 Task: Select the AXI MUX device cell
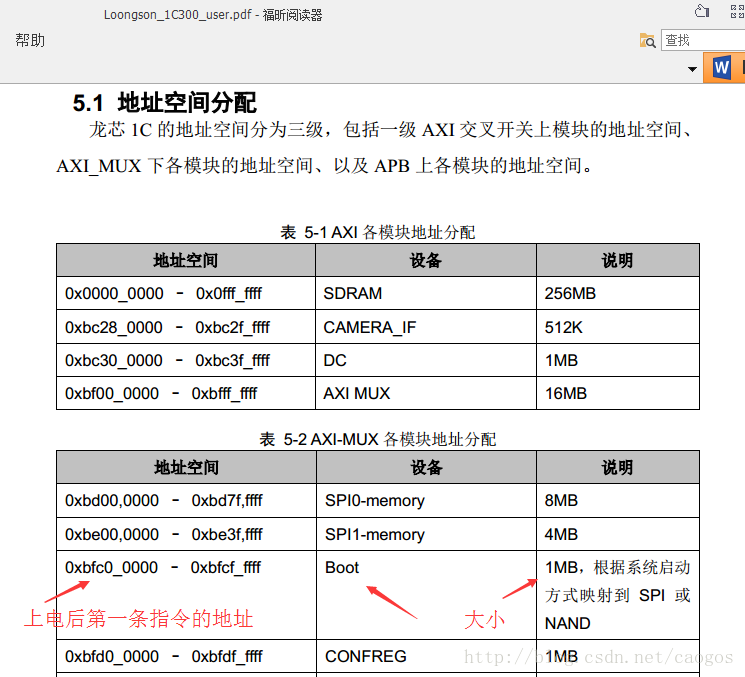point(426,393)
